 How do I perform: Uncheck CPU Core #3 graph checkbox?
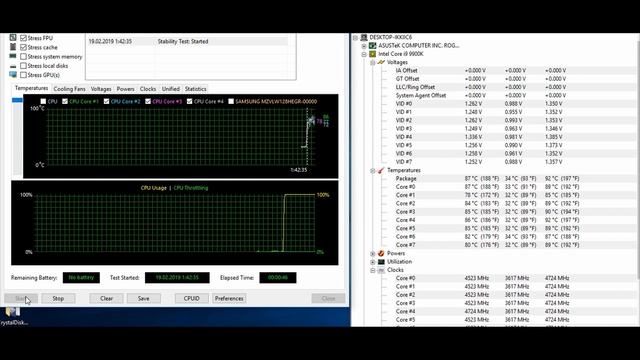click(148, 101)
